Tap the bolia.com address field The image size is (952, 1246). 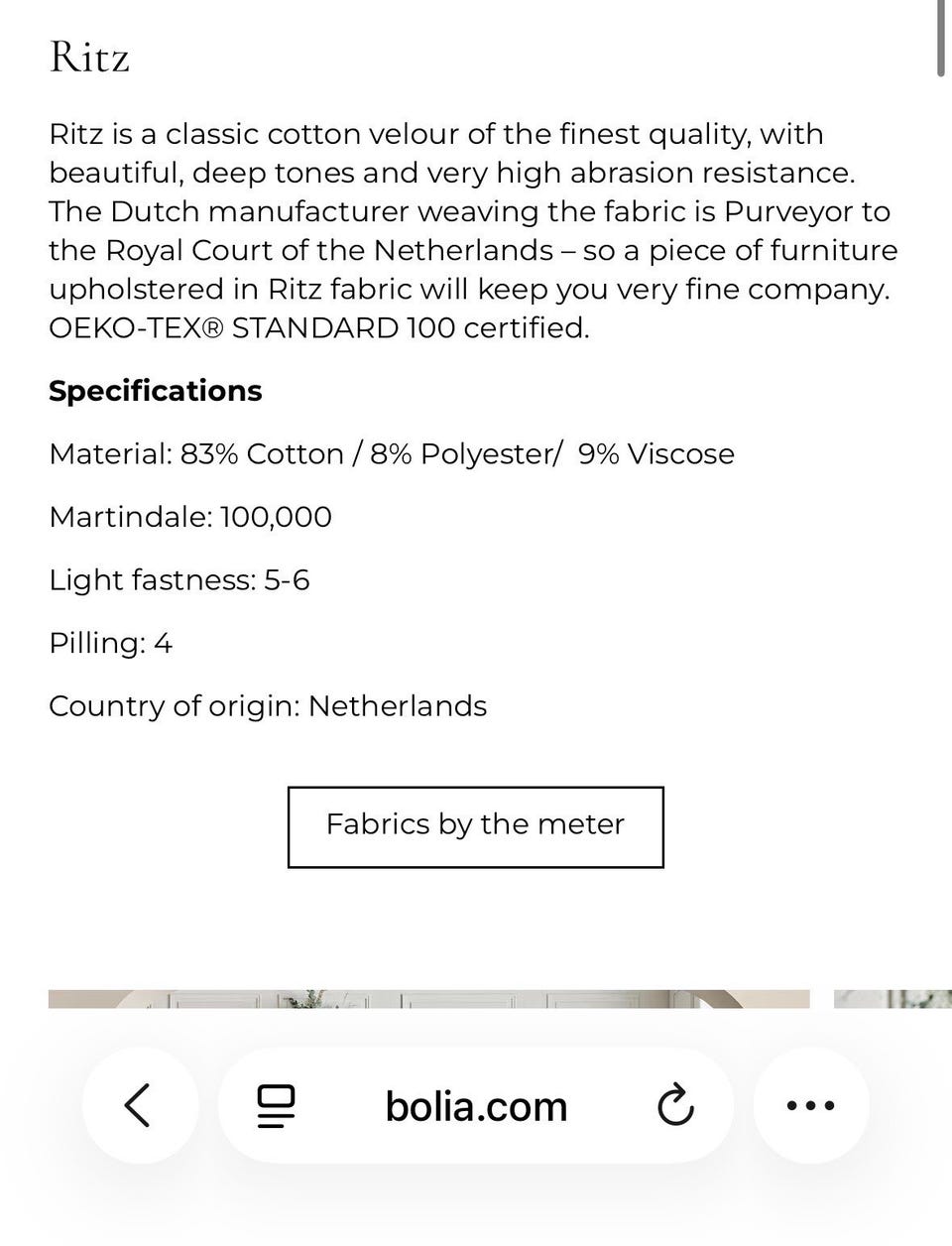click(x=476, y=1106)
